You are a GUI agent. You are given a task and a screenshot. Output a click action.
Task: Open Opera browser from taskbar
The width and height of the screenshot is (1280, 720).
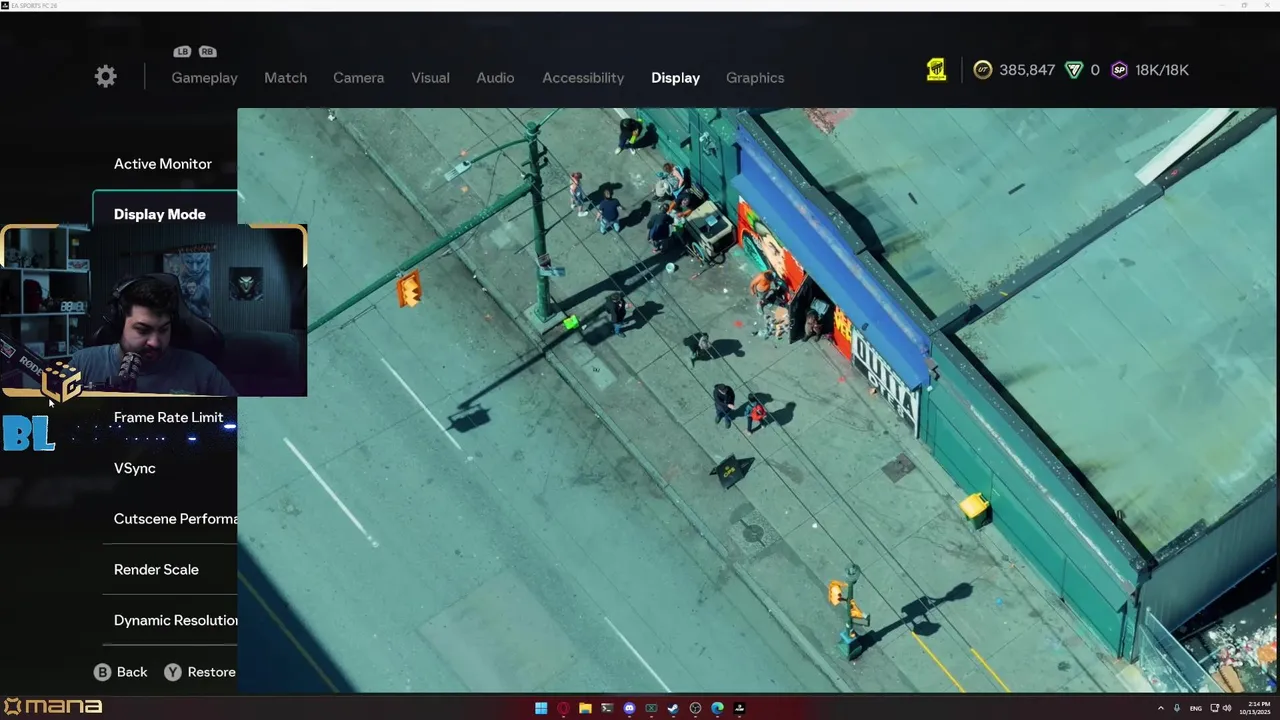[563, 708]
